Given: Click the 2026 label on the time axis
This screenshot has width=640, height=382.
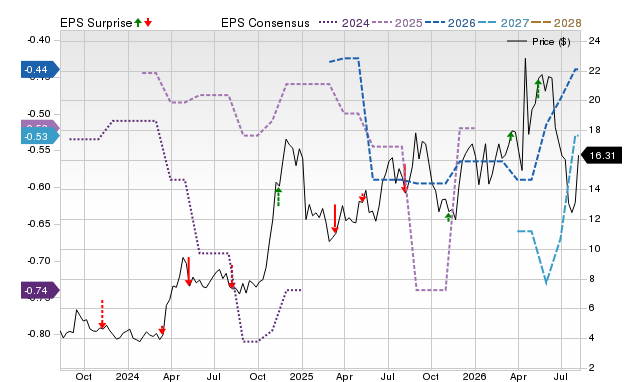Looking at the screenshot, I should coord(474,376).
